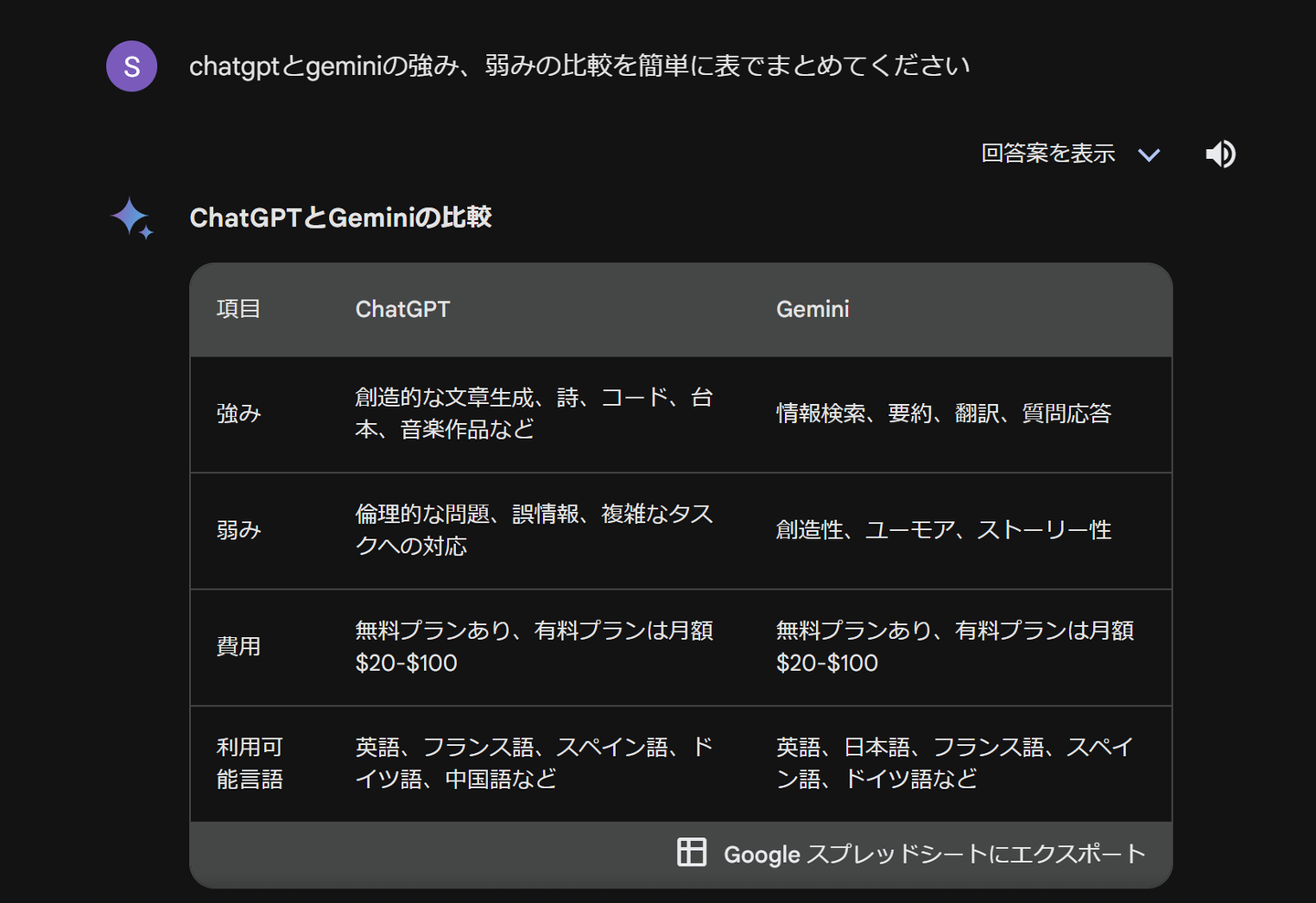Select the heading ChatGPTとGeminiの比較
This screenshot has height=903, width=1316.
point(340,218)
